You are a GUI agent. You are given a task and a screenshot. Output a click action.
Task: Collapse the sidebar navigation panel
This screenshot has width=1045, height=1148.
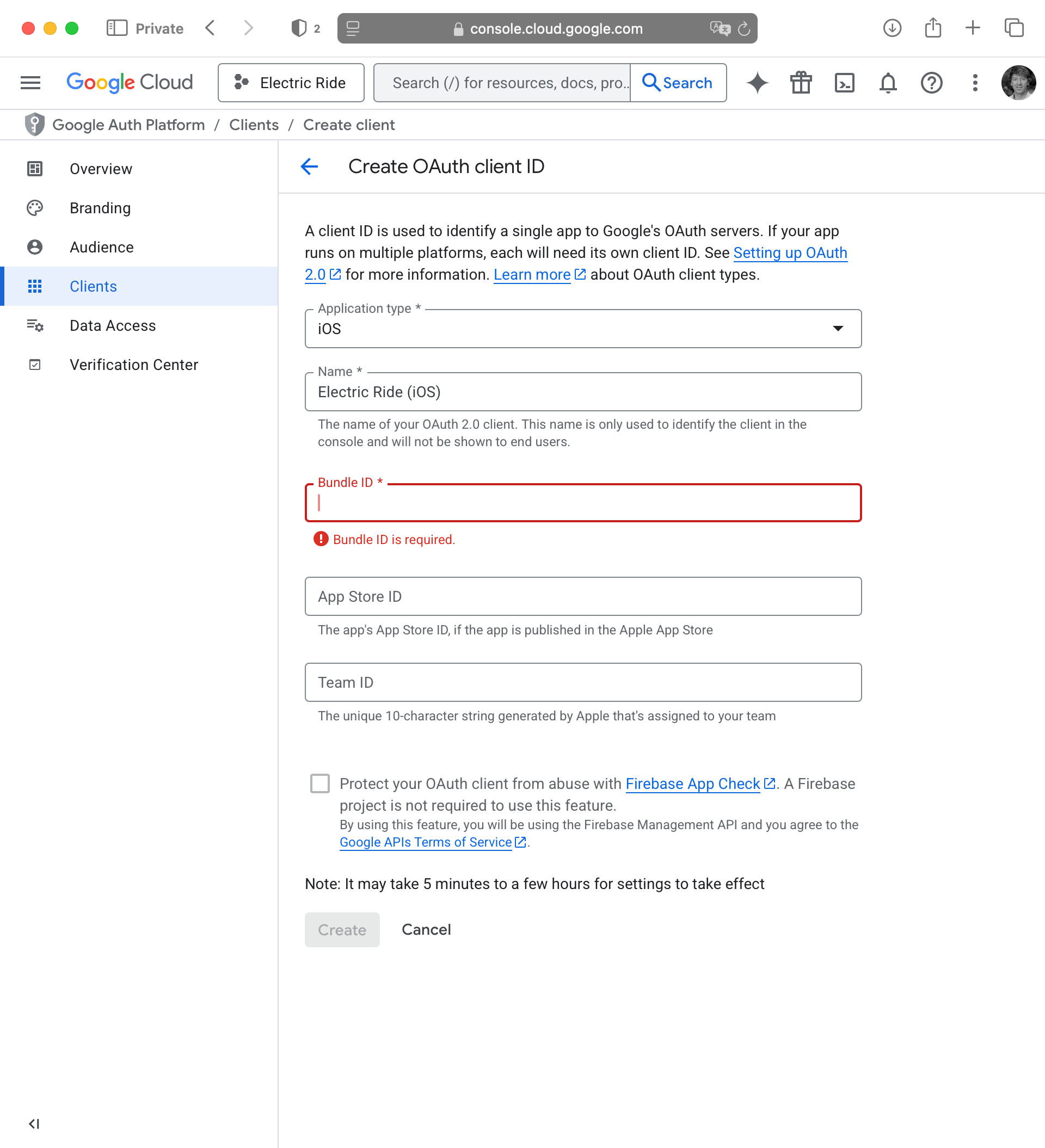34,1124
